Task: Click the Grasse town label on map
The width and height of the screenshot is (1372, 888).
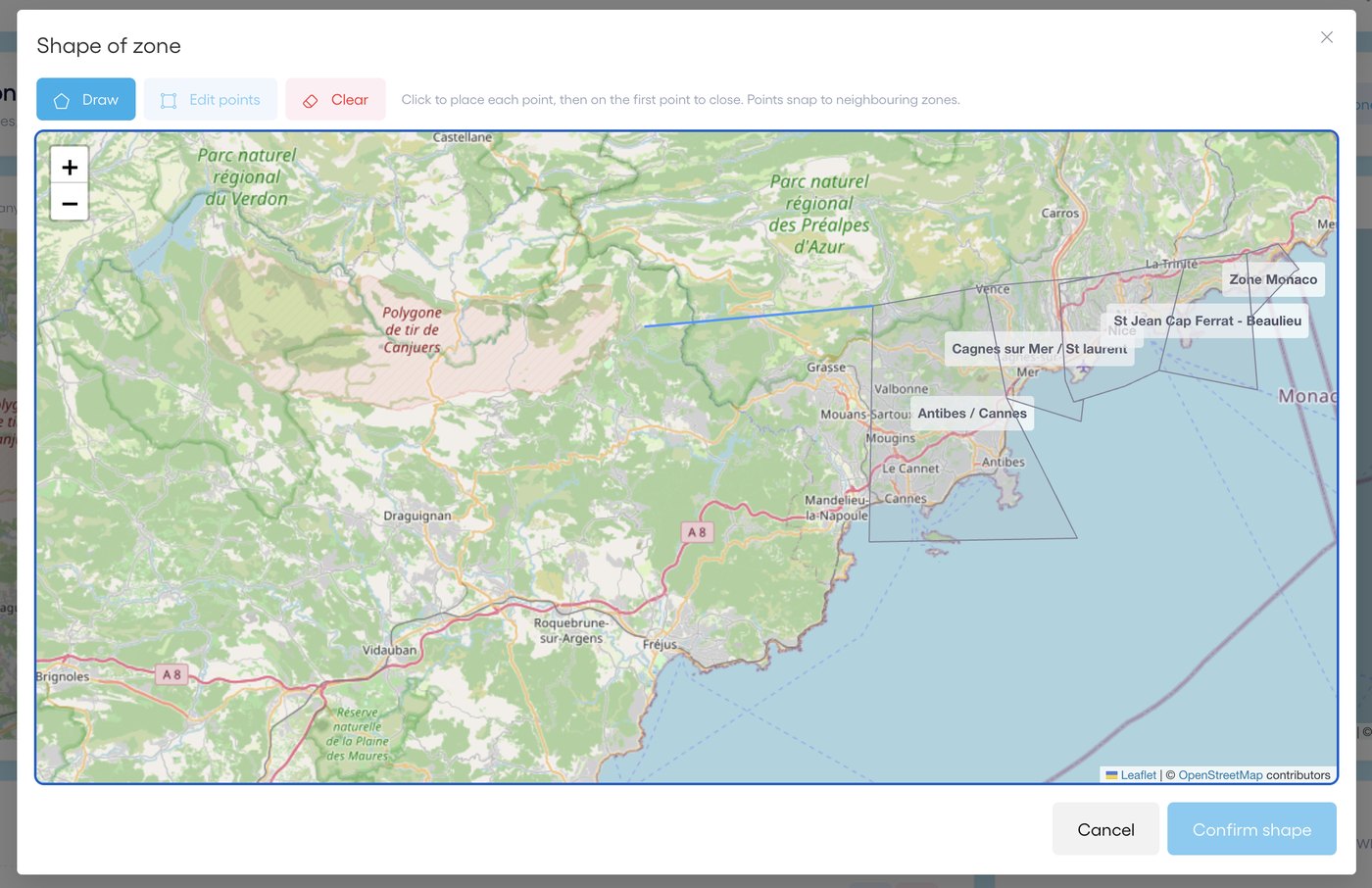Action: point(826,368)
